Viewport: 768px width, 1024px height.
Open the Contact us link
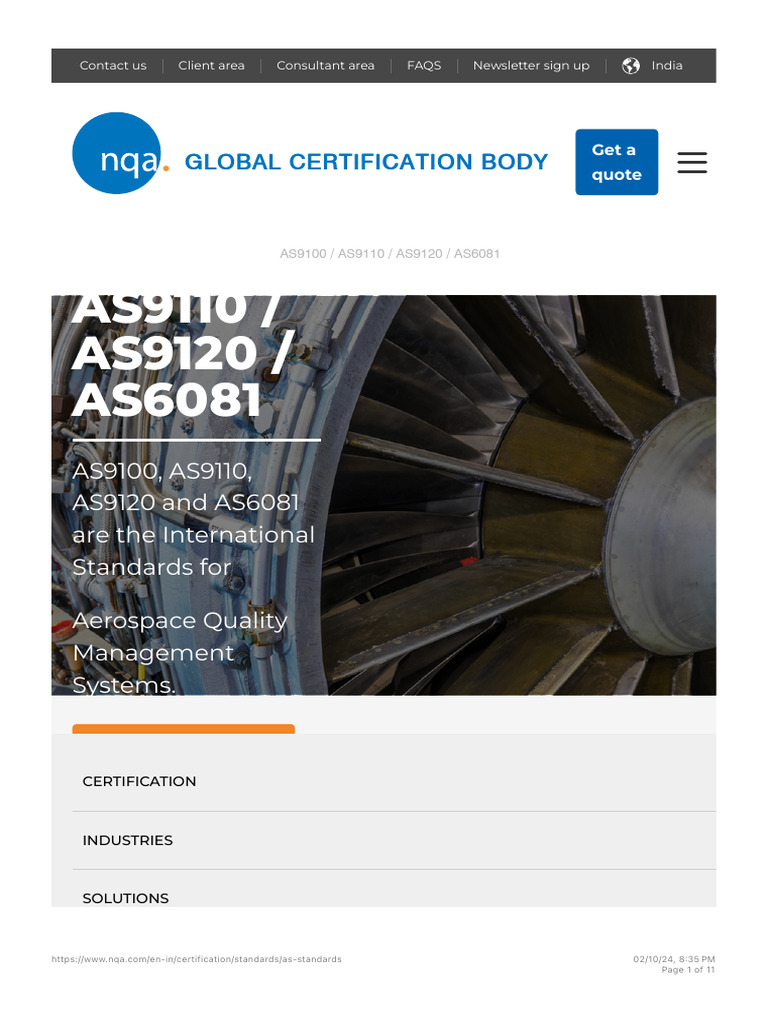[113, 65]
